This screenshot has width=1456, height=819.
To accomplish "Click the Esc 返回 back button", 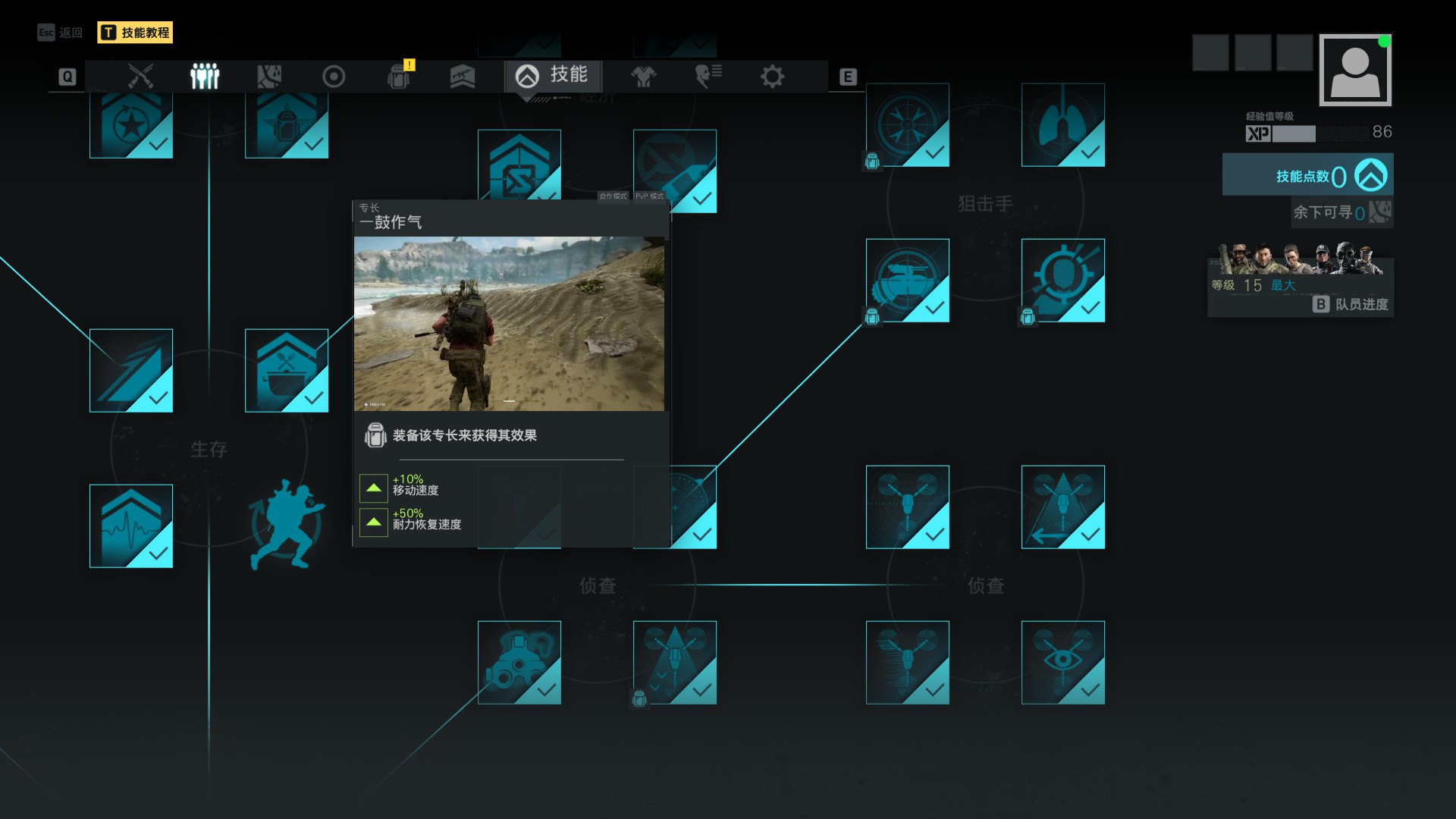I will [x=61, y=33].
